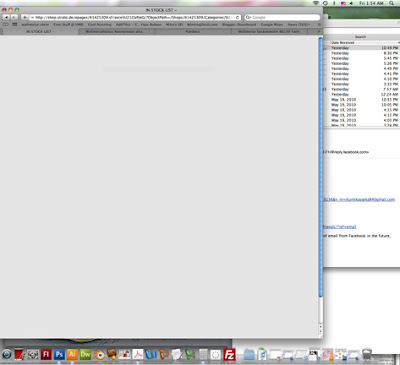Add a bookmark with the plus button
400x365 pixels.
(25, 17)
